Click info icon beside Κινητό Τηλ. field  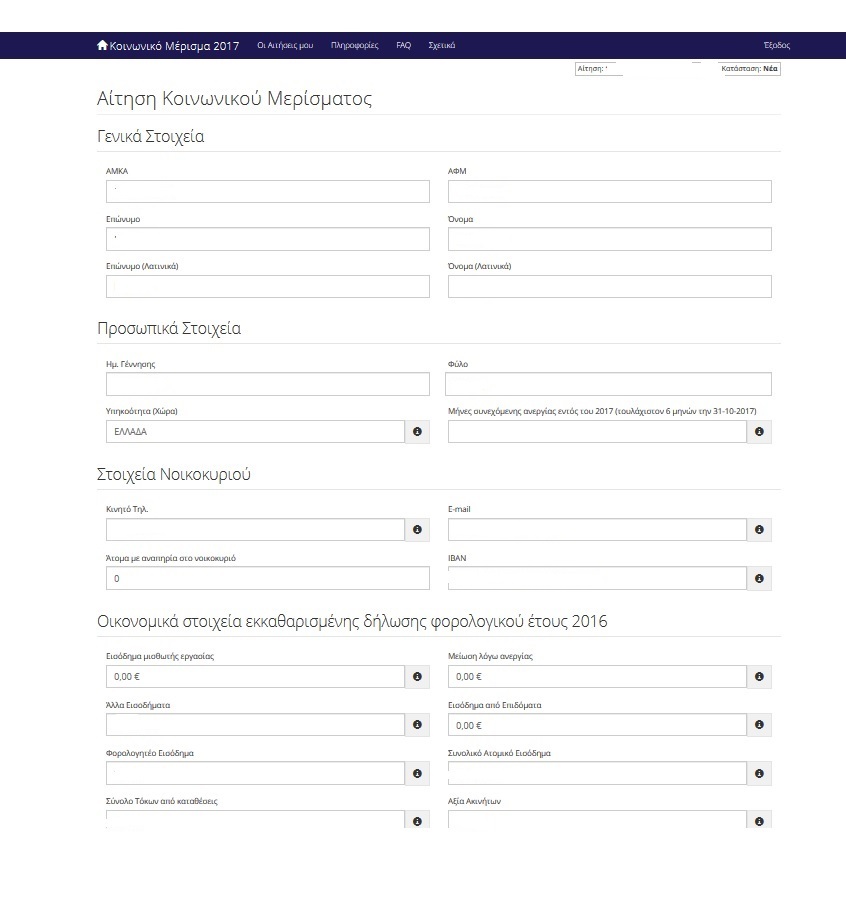point(417,530)
